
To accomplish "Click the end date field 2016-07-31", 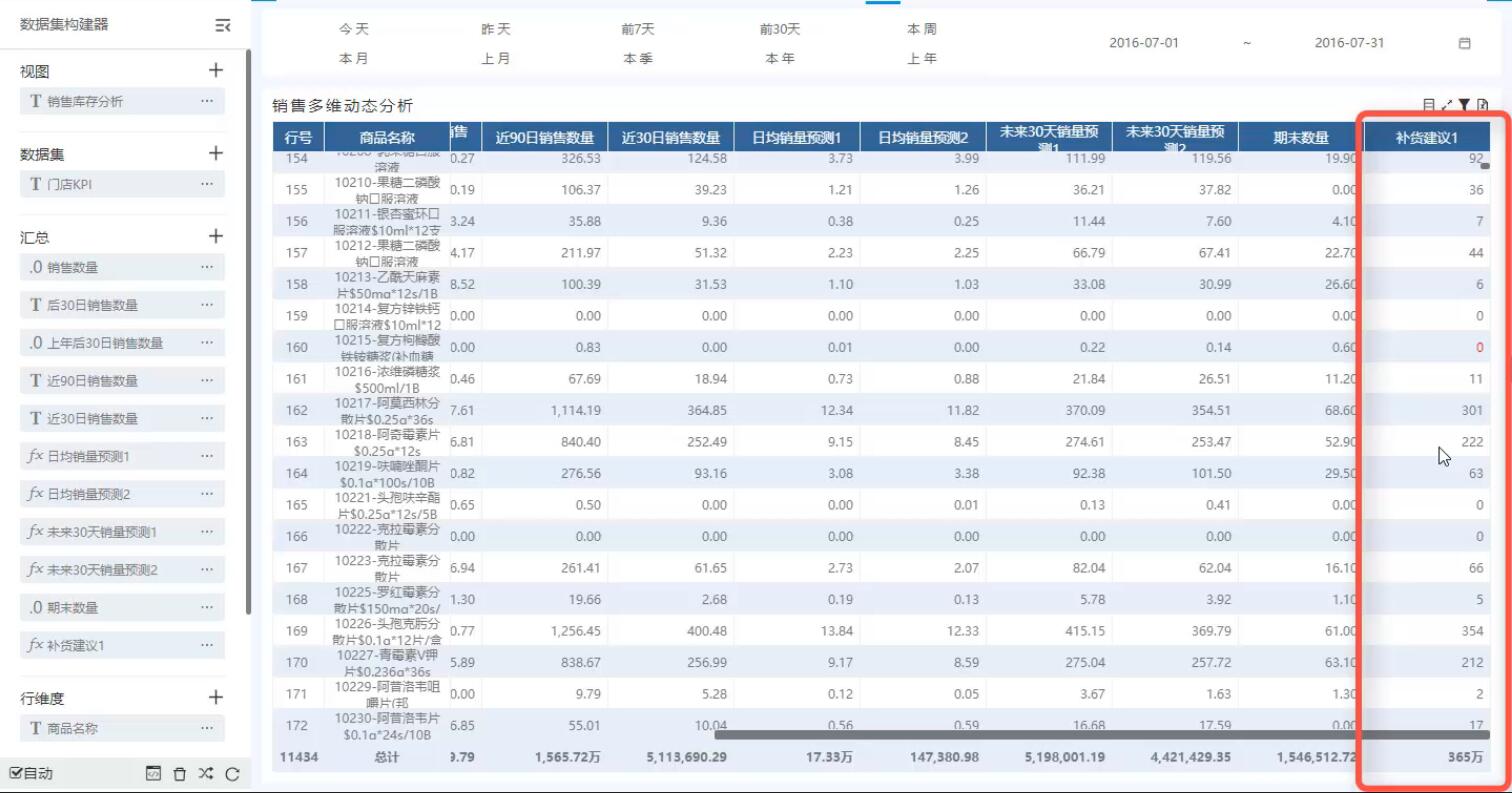I will [x=1350, y=43].
